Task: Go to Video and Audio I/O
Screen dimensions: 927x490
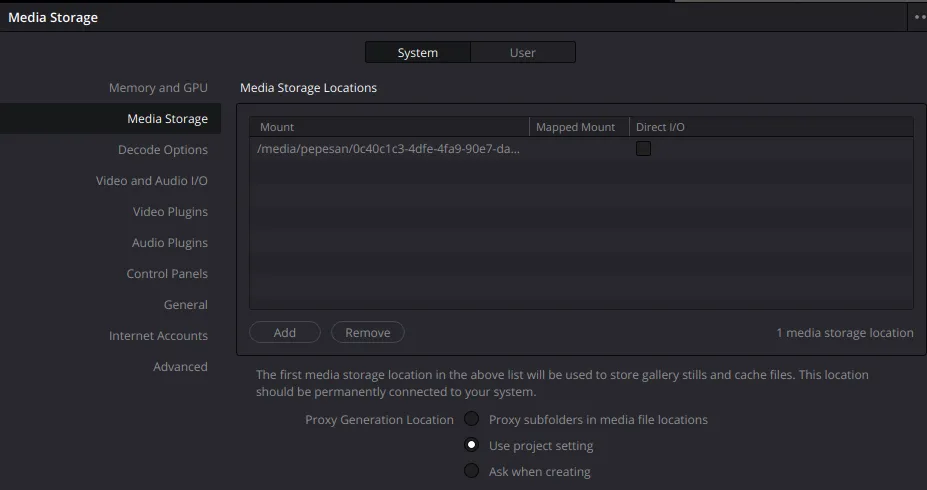Action: pyautogui.click(x=152, y=181)
